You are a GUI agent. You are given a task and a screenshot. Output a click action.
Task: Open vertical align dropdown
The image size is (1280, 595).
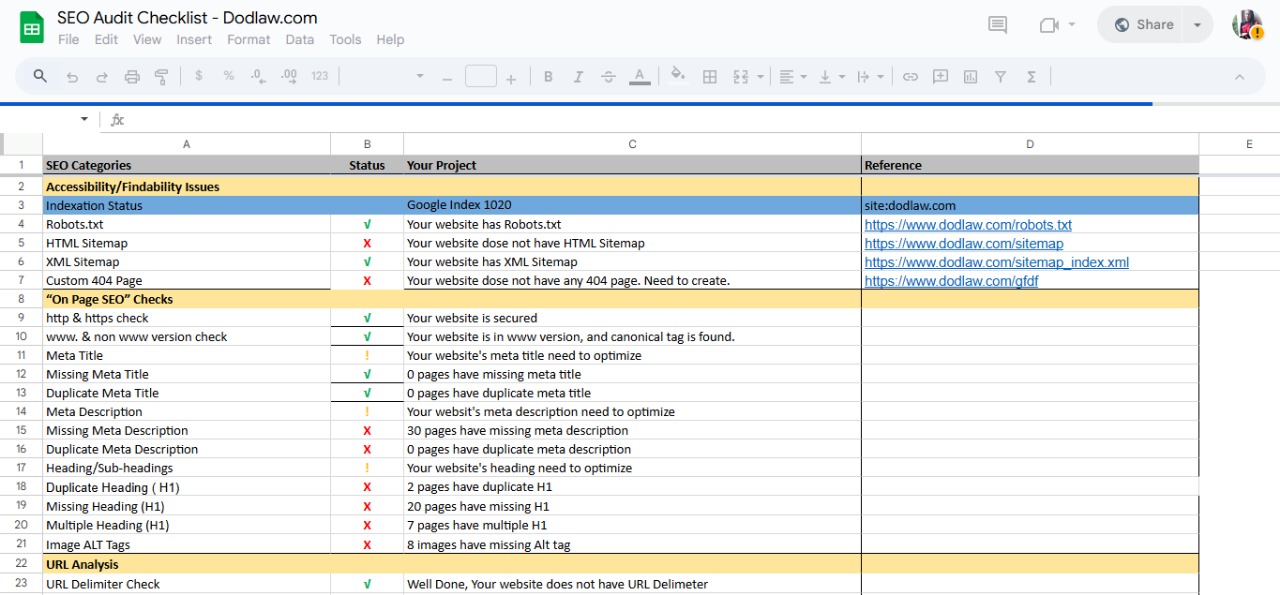(x=831, y=76)
